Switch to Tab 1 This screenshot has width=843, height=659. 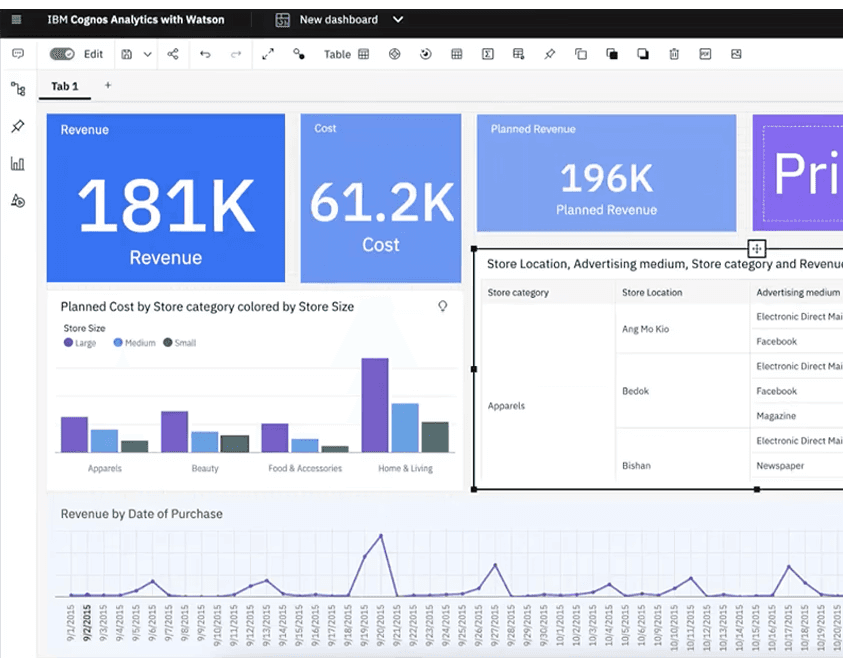coord(65,86)
